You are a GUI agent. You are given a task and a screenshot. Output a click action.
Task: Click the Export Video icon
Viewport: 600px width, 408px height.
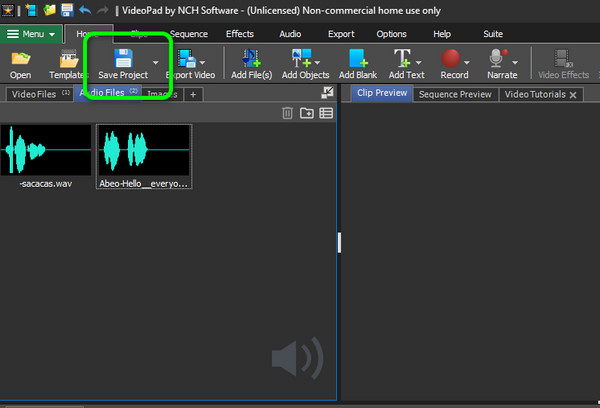(x=187, y=59)
